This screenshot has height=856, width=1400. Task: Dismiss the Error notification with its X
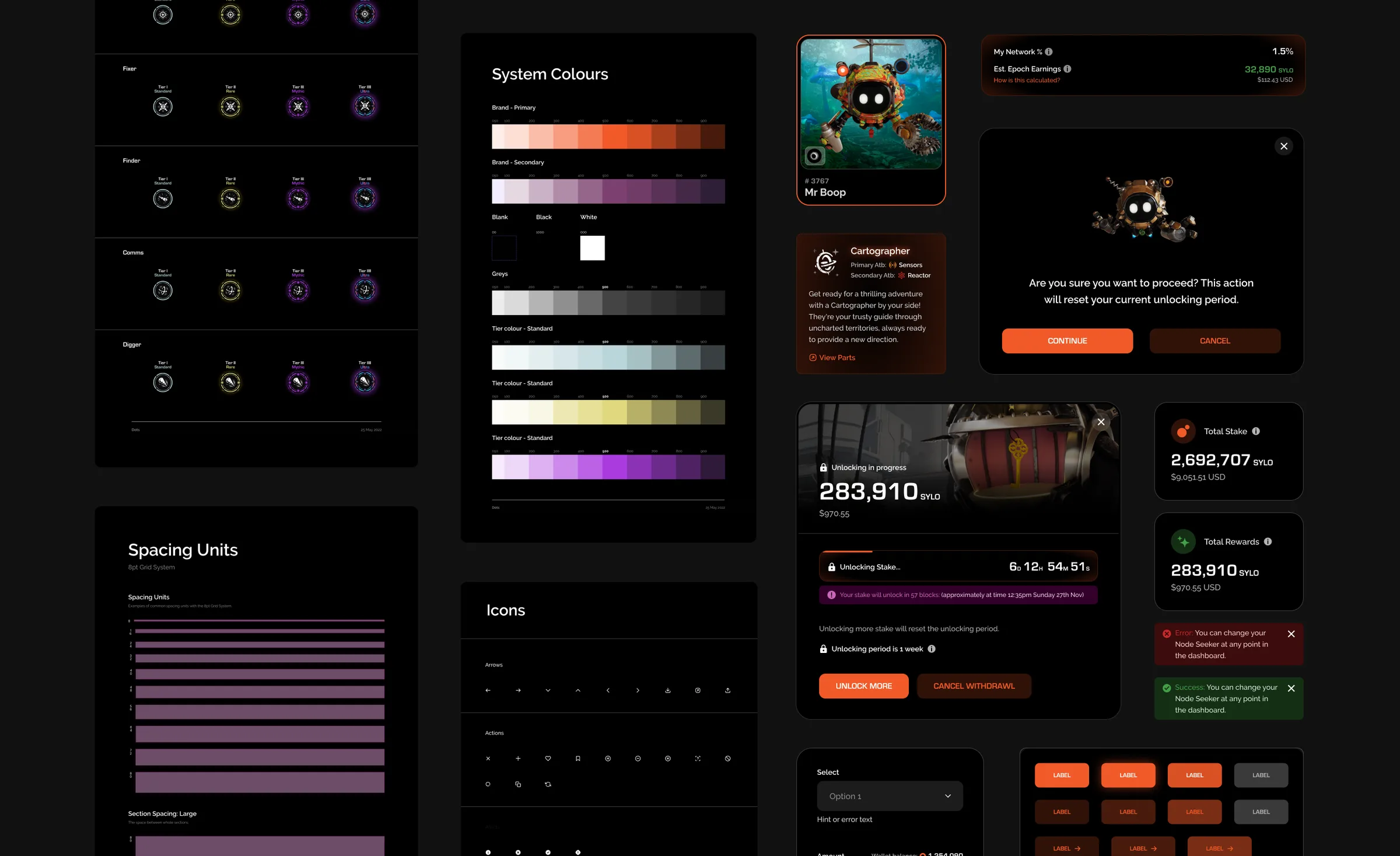coord(1291,634)
